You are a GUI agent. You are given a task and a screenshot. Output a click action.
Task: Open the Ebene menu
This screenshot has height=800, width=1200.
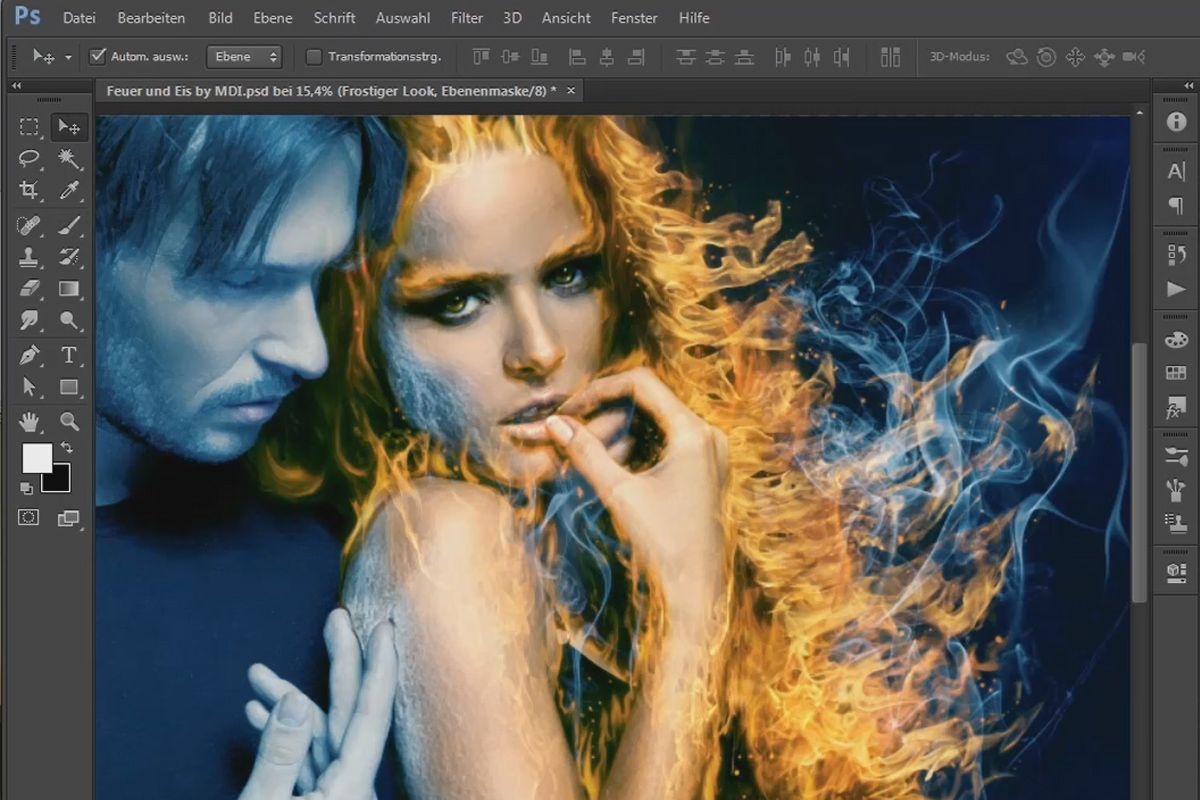tap(272, 18)
